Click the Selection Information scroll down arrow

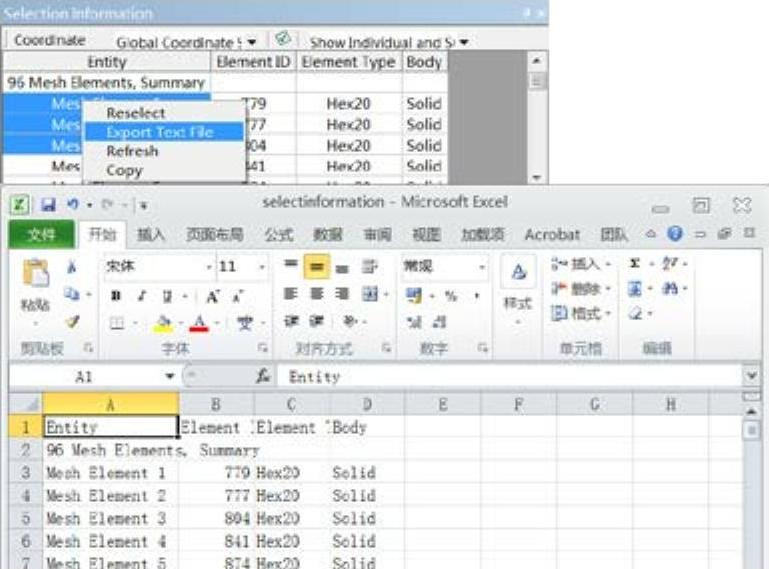[537, 178]
